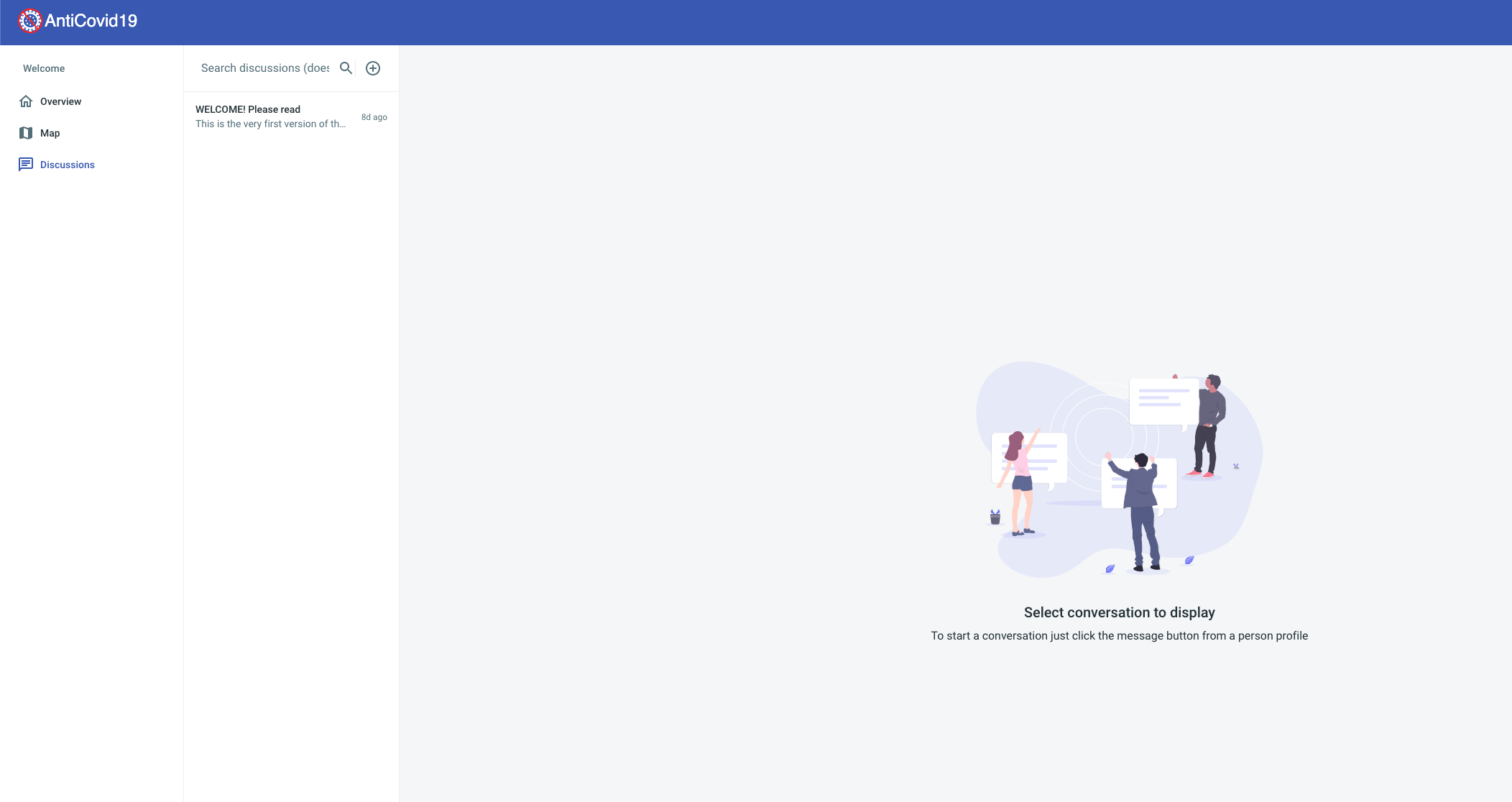
Task: Click the discussion preview text 'This is the very first'
Action: pyautogui.click(x=270, y=124)
